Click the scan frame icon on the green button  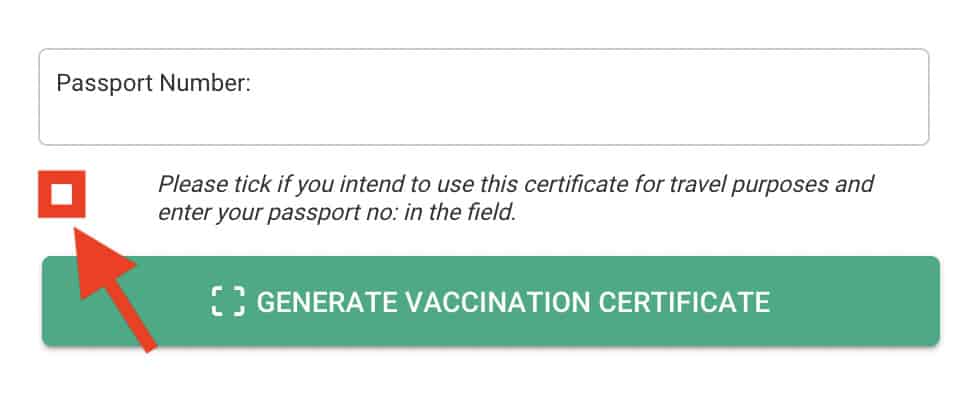click(228, 302)
